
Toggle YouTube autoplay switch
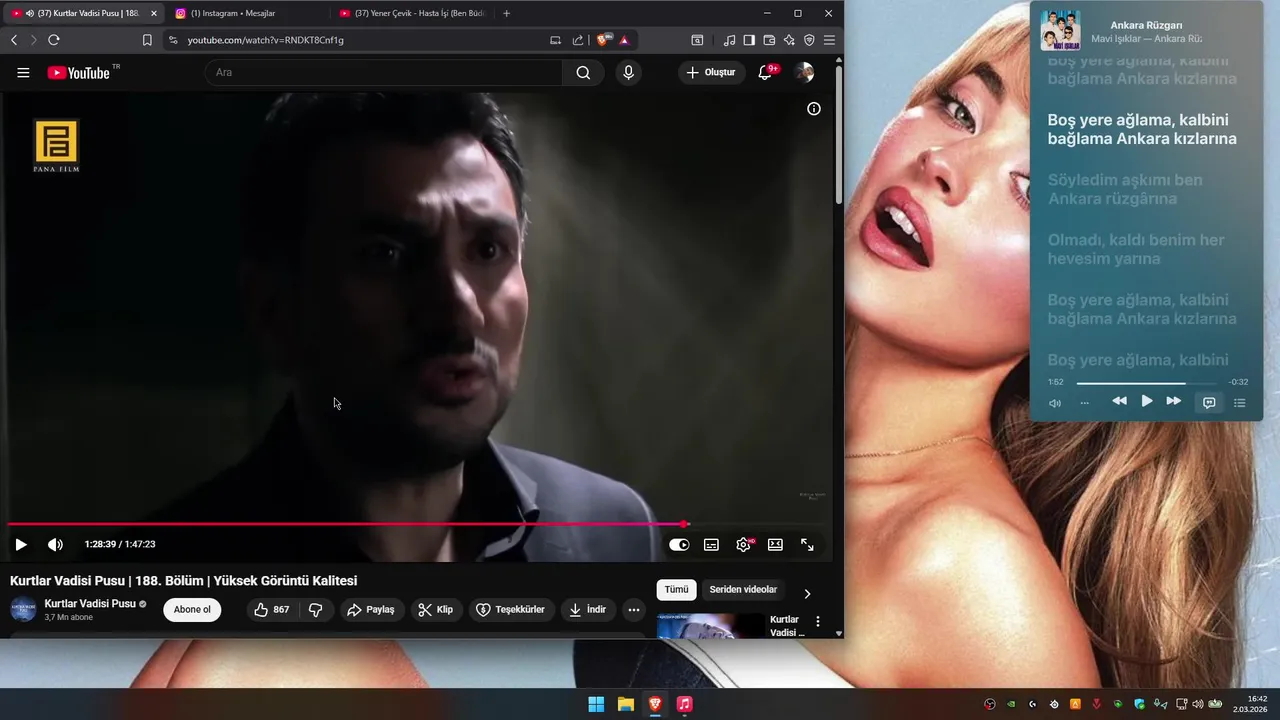(x=679, y=545)
